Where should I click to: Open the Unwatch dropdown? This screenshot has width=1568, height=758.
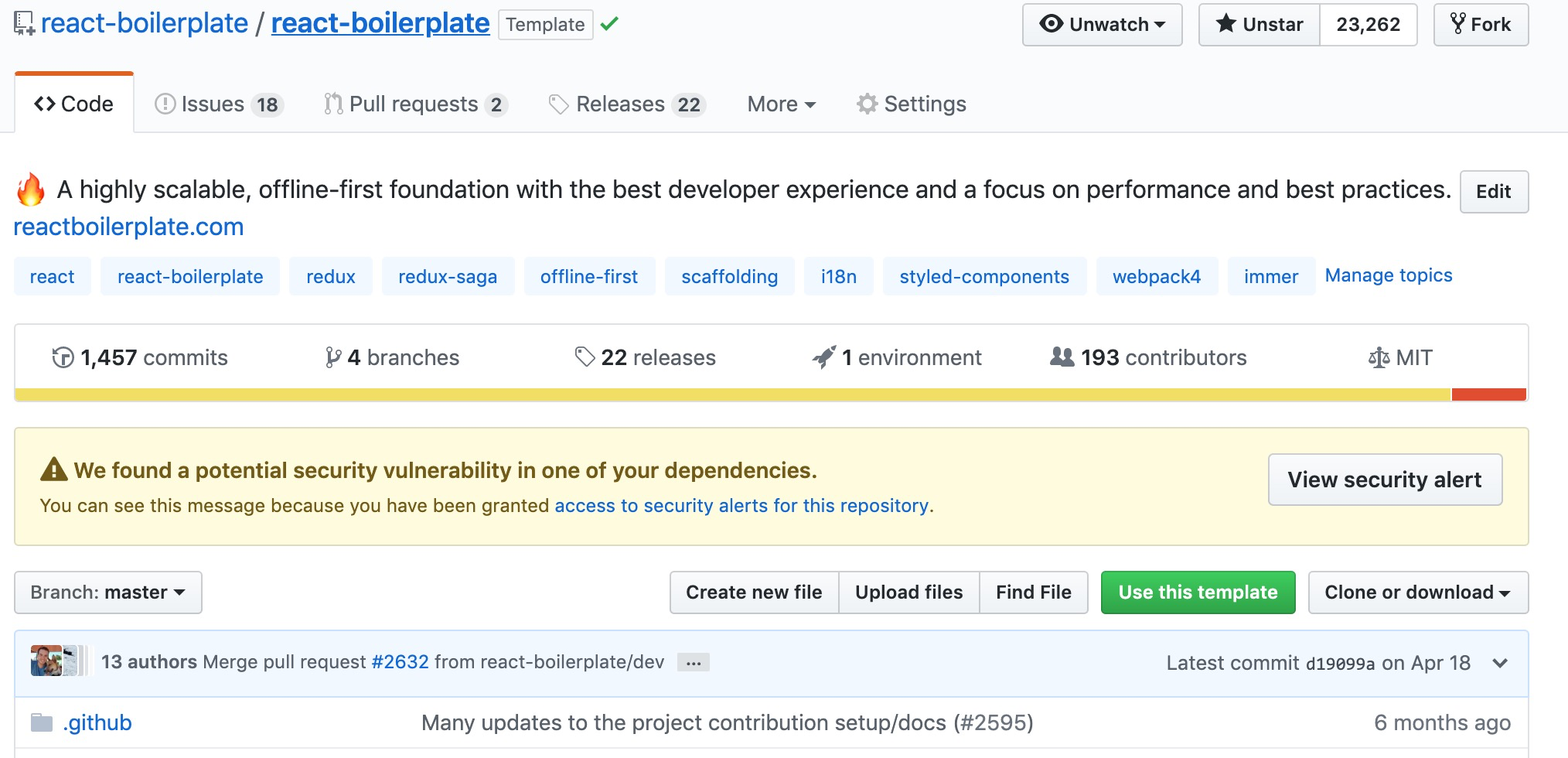pyautogui.click(x=1103, y=24)
